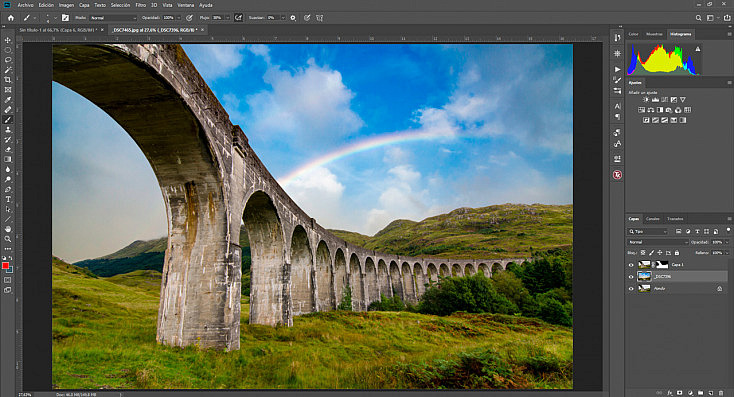Open brush mode Normal dropdown
Screen dimensions: 734x397
coord(113,18)
